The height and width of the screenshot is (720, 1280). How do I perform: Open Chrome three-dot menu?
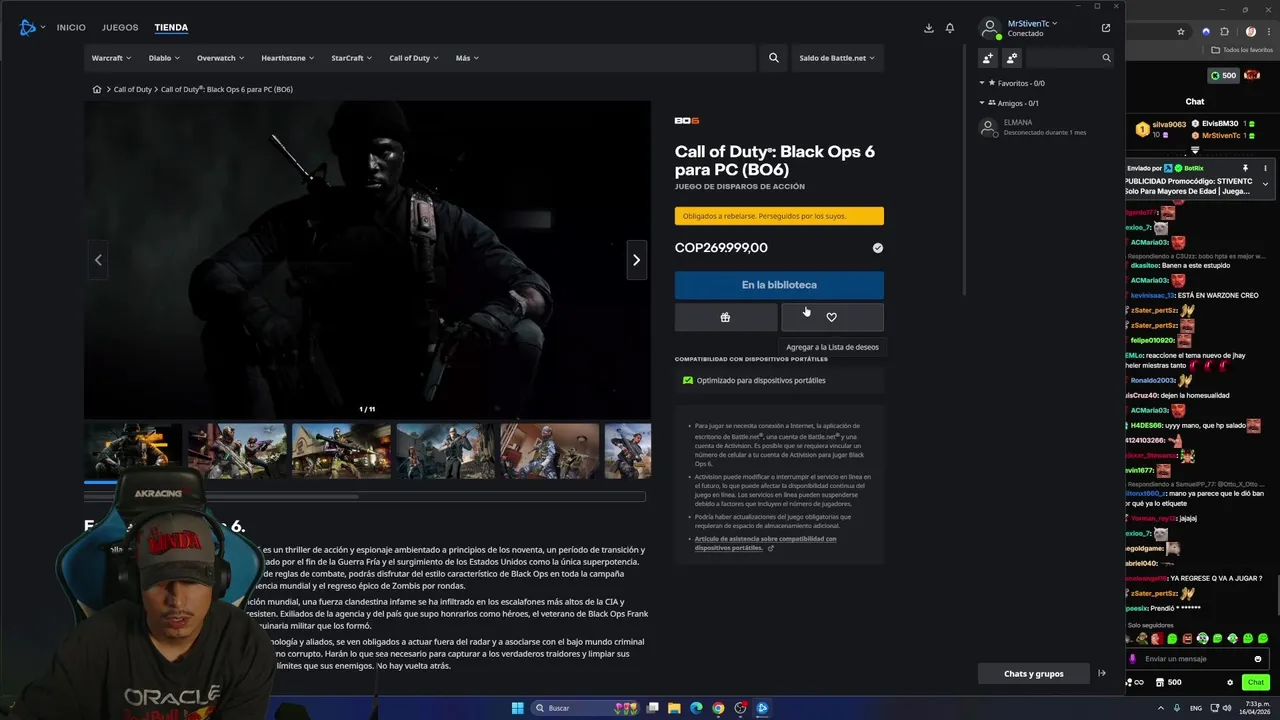point(1268,32)
